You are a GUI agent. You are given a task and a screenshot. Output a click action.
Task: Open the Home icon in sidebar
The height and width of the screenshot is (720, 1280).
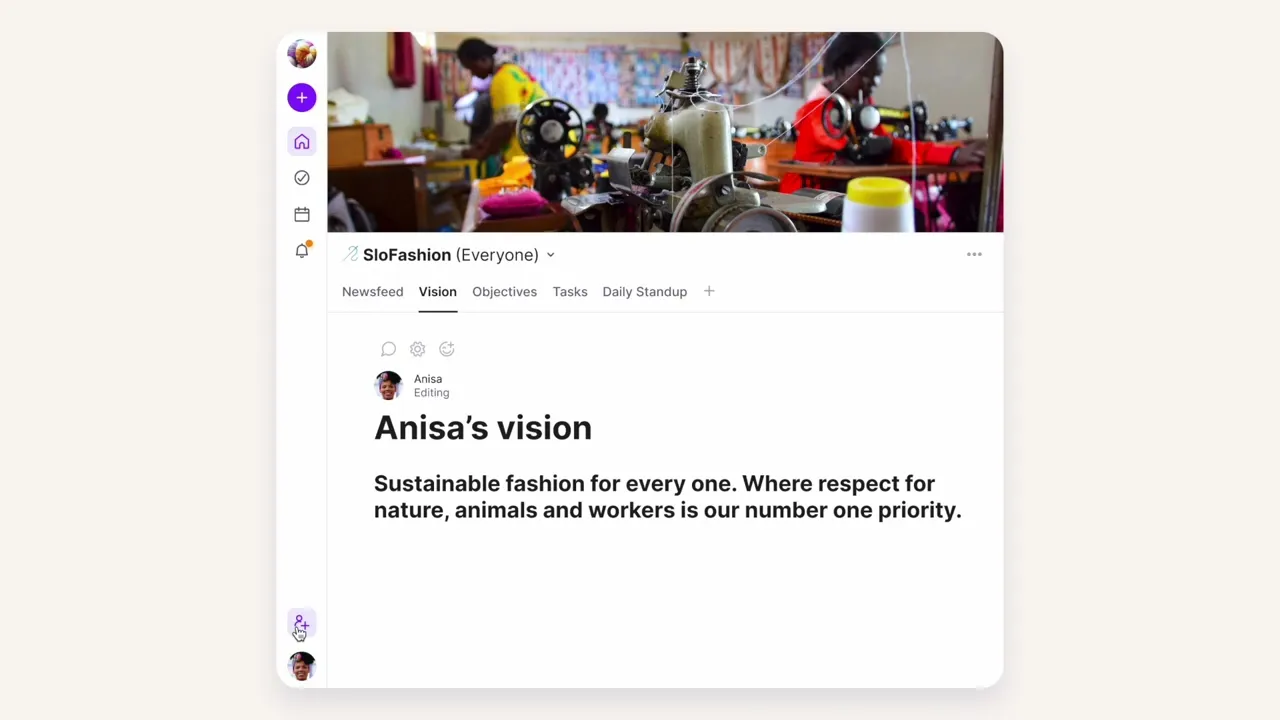pyautogui.click(x=302, y=142)
